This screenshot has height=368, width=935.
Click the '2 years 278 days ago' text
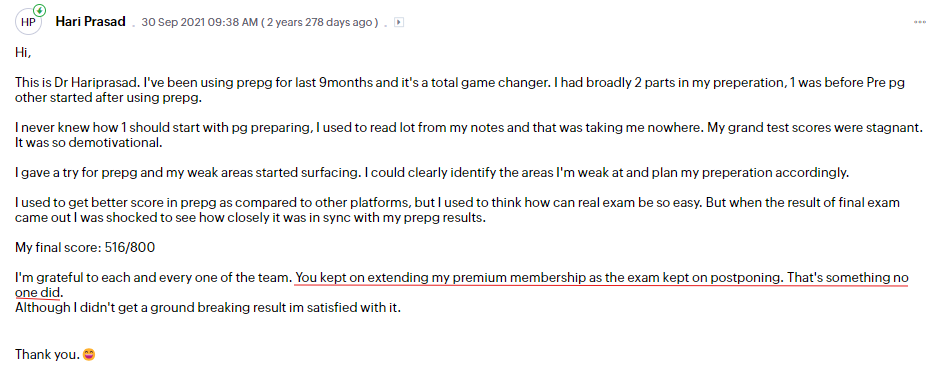coord(320,23)
